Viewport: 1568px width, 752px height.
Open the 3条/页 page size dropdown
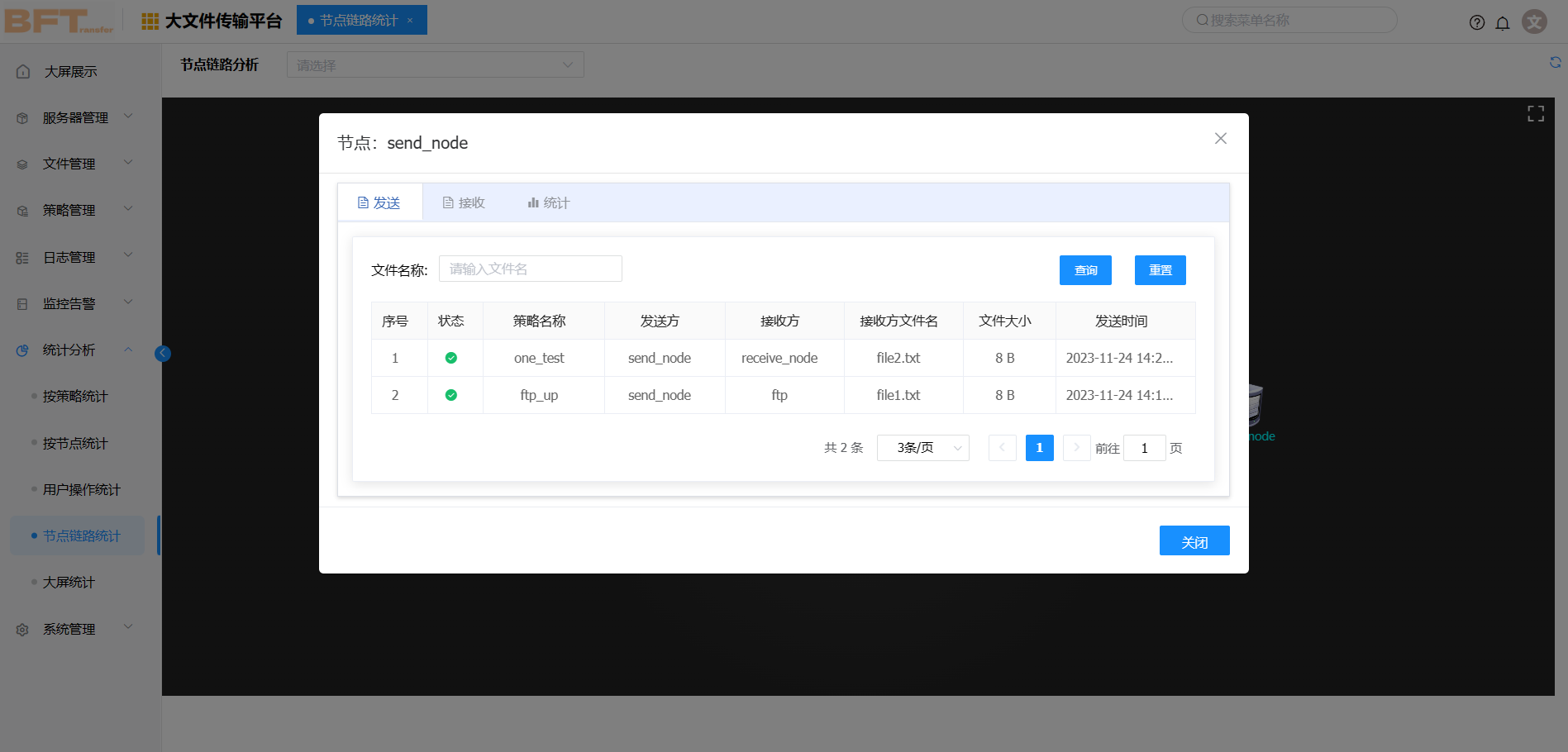[922, 448]
